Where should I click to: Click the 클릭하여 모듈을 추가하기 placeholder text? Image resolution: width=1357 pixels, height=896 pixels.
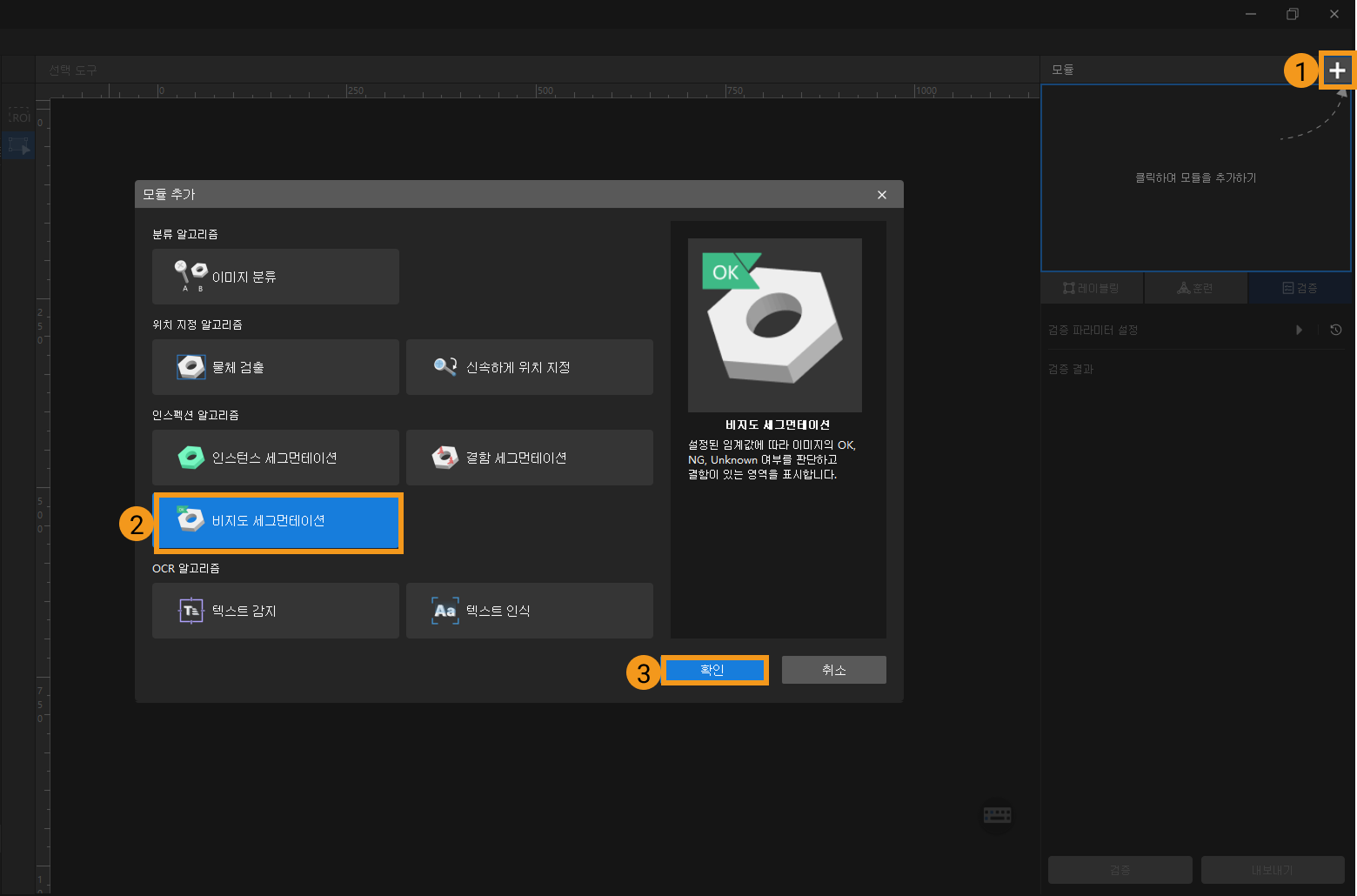[x=1195, y=177]
